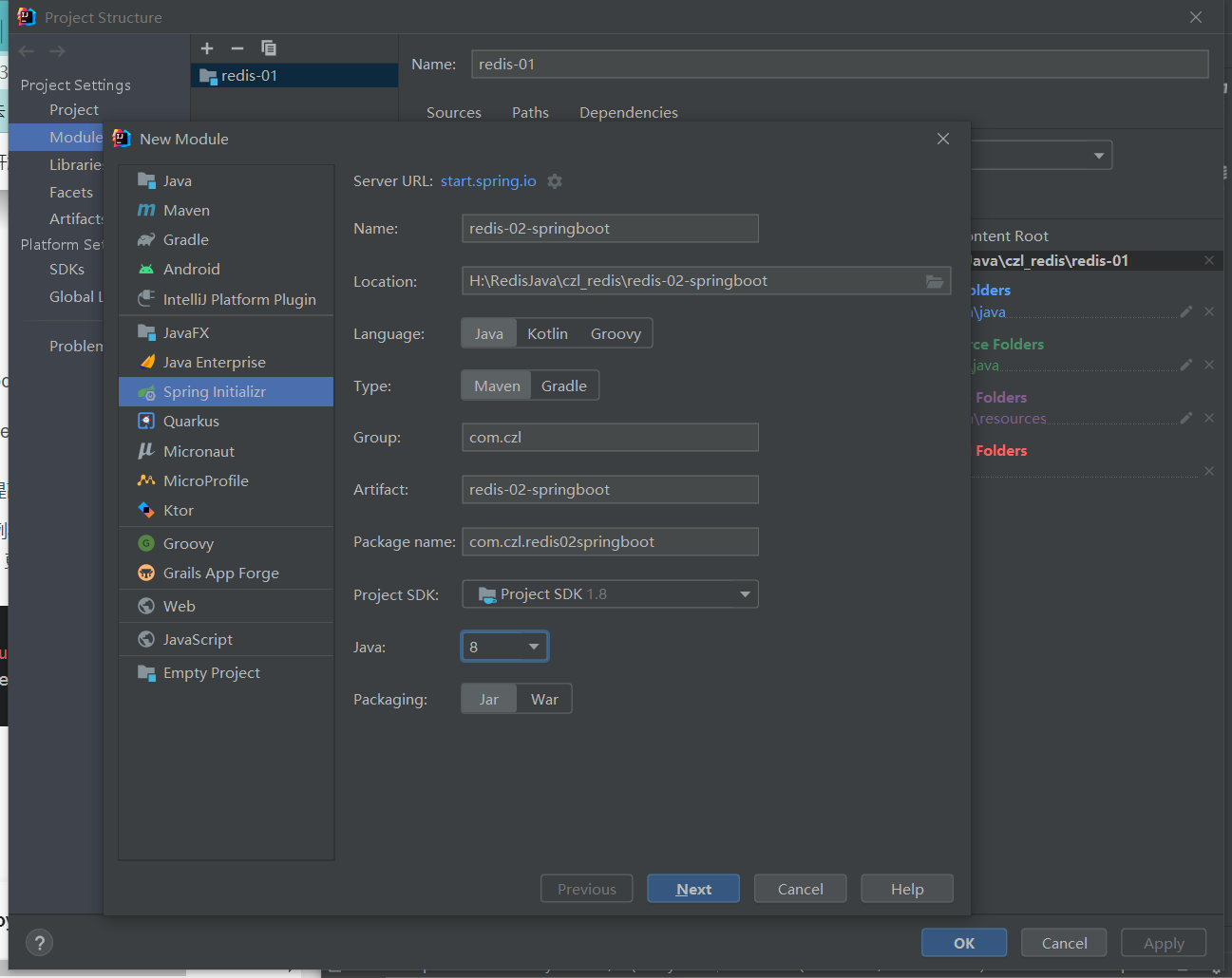Close the New Module dialog

[943, 139]
